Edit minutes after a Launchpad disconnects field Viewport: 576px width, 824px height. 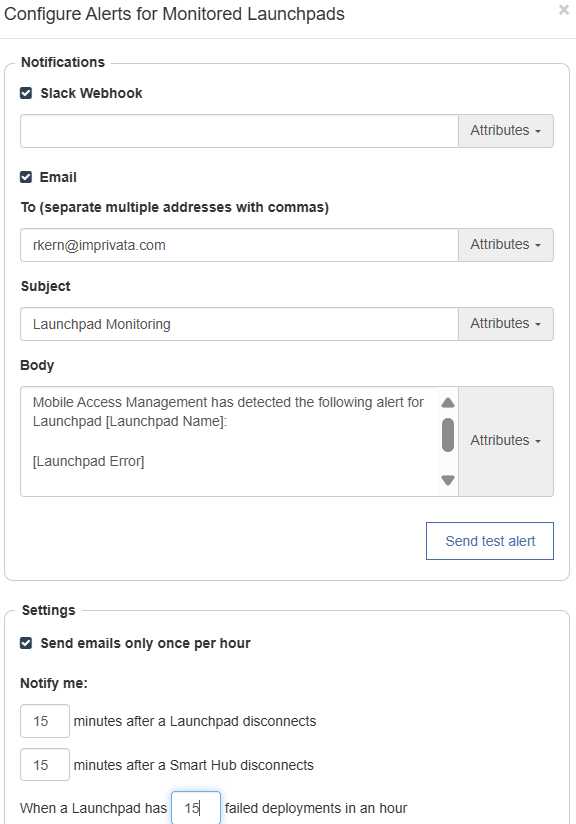point(45,721)
